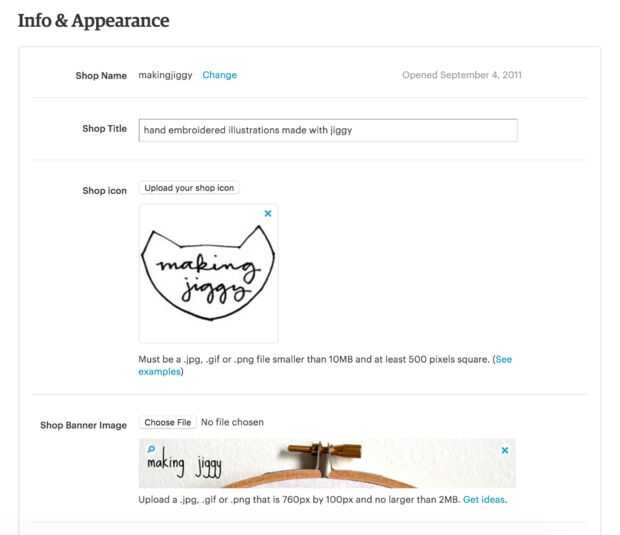The height and width of the screenshot is (535, 620).
Task: Open the Get ideas link
Action: tap(484, 500)
